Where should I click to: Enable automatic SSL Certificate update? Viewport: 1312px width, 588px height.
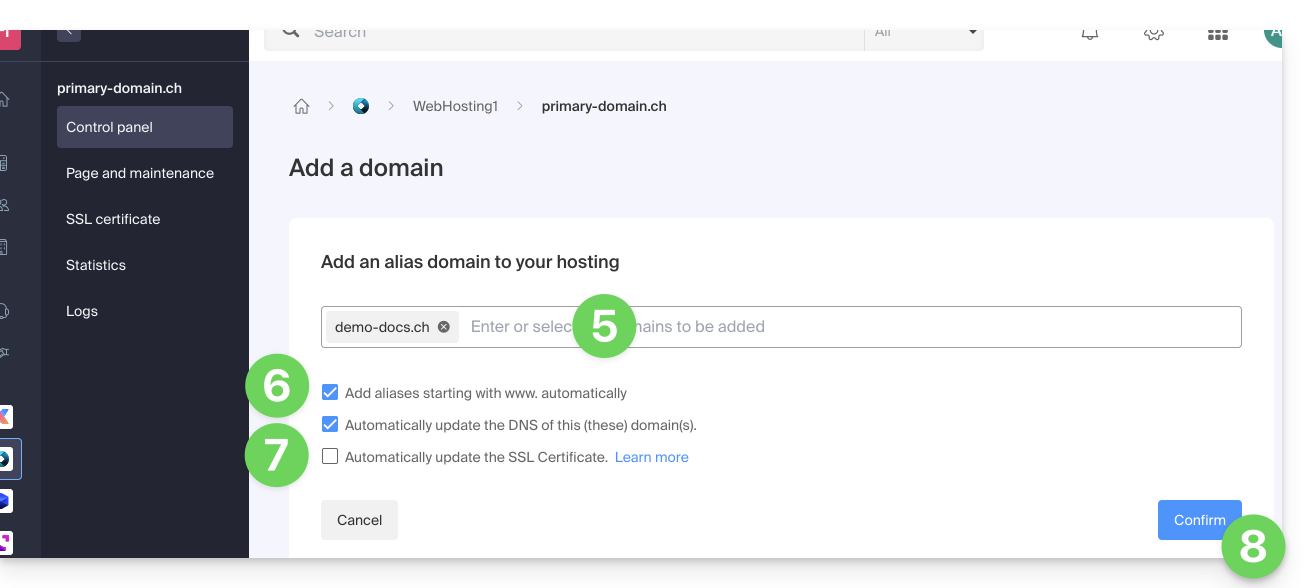tap(330, 457)
